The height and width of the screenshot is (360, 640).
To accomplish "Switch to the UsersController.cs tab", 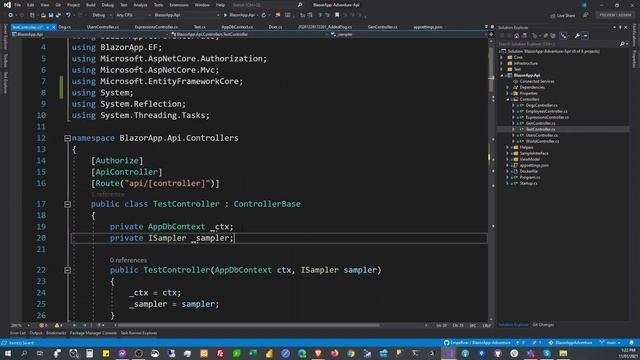I will tap(102, 27).
